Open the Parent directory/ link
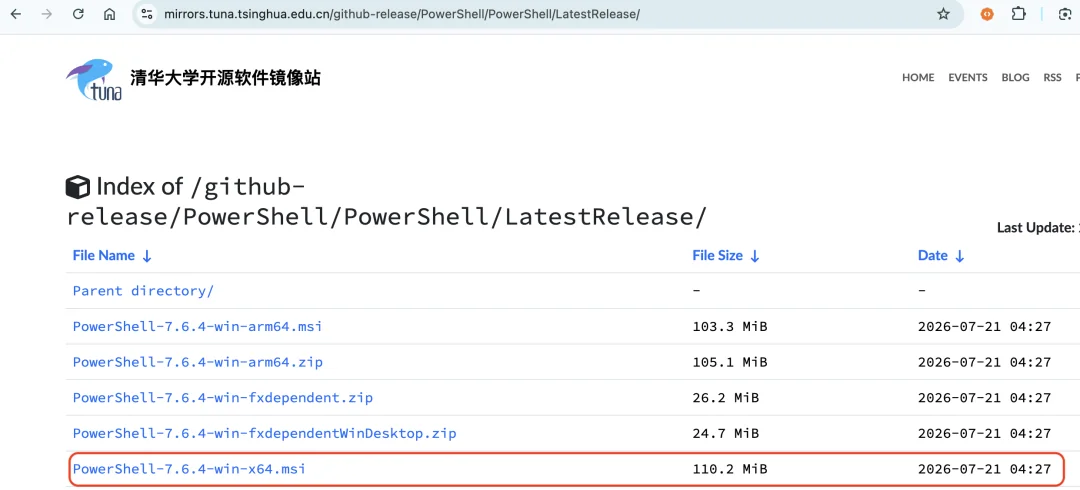 click(x=143, y=291)
